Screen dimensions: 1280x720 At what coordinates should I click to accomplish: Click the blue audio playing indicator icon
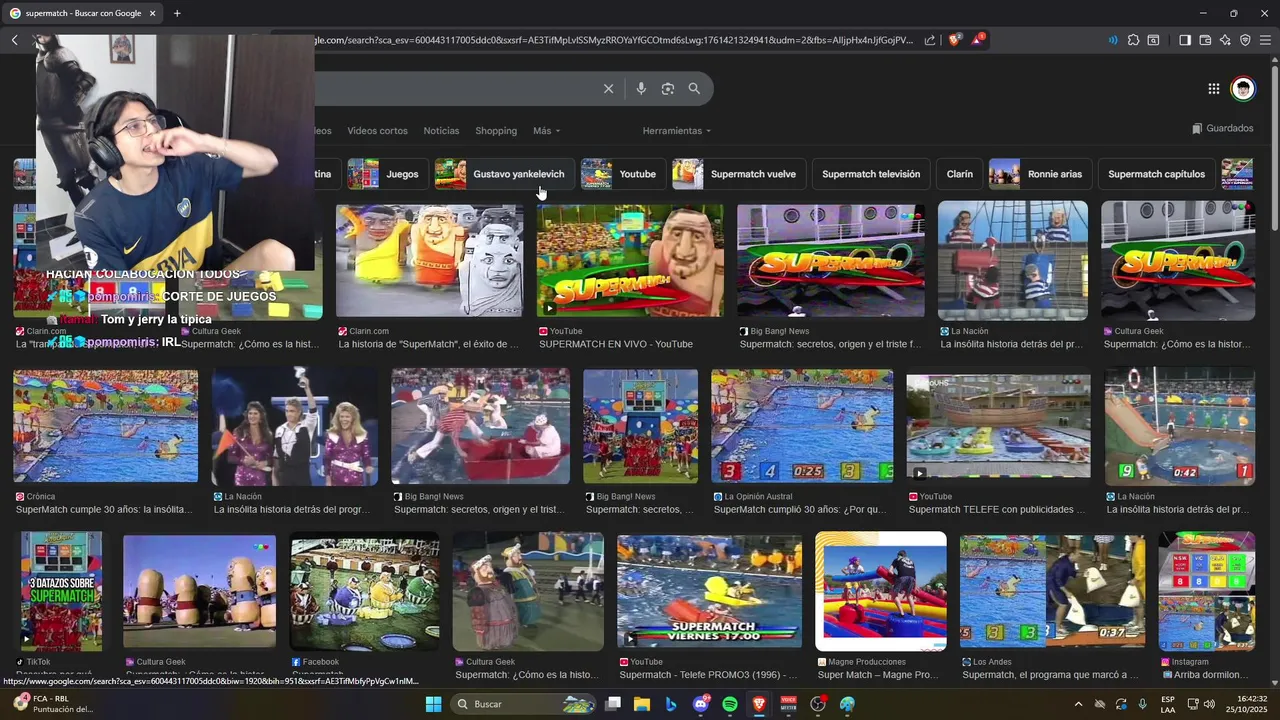[1113, 40]
